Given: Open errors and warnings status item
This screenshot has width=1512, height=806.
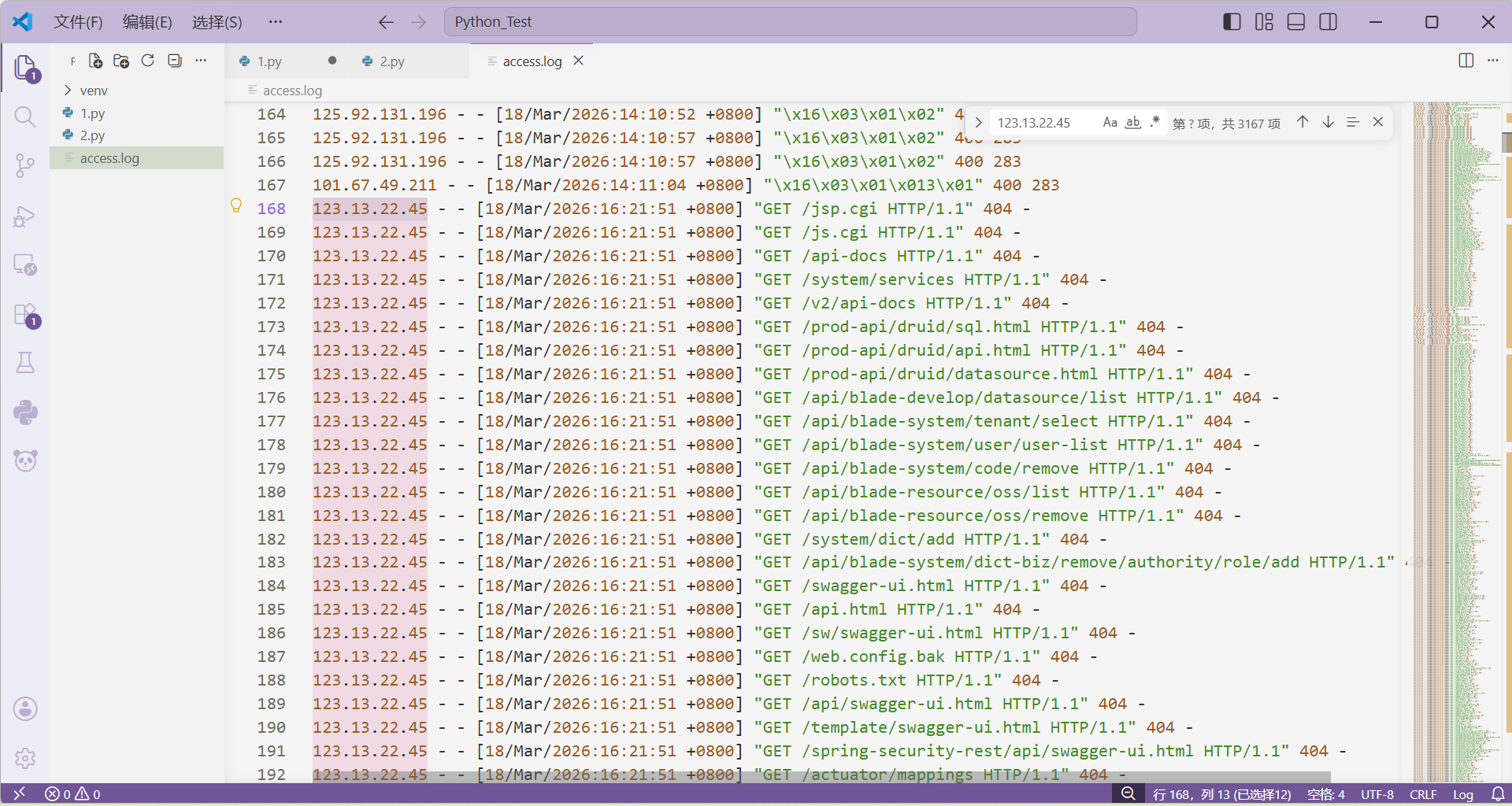Looking at the screenshot, I should 72,794.
